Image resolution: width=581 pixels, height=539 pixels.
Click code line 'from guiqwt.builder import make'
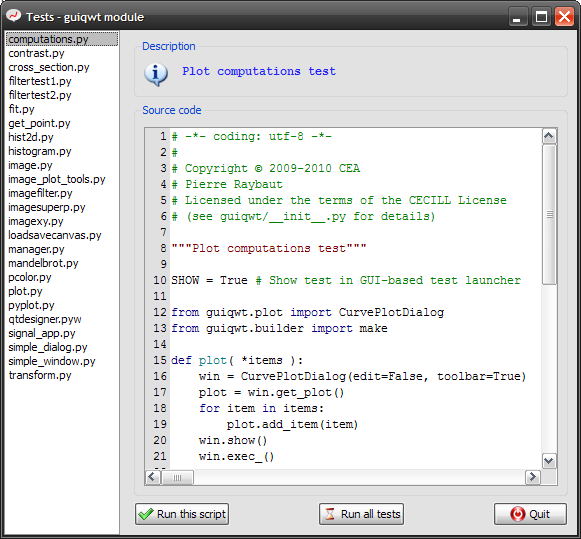[279, 329]
